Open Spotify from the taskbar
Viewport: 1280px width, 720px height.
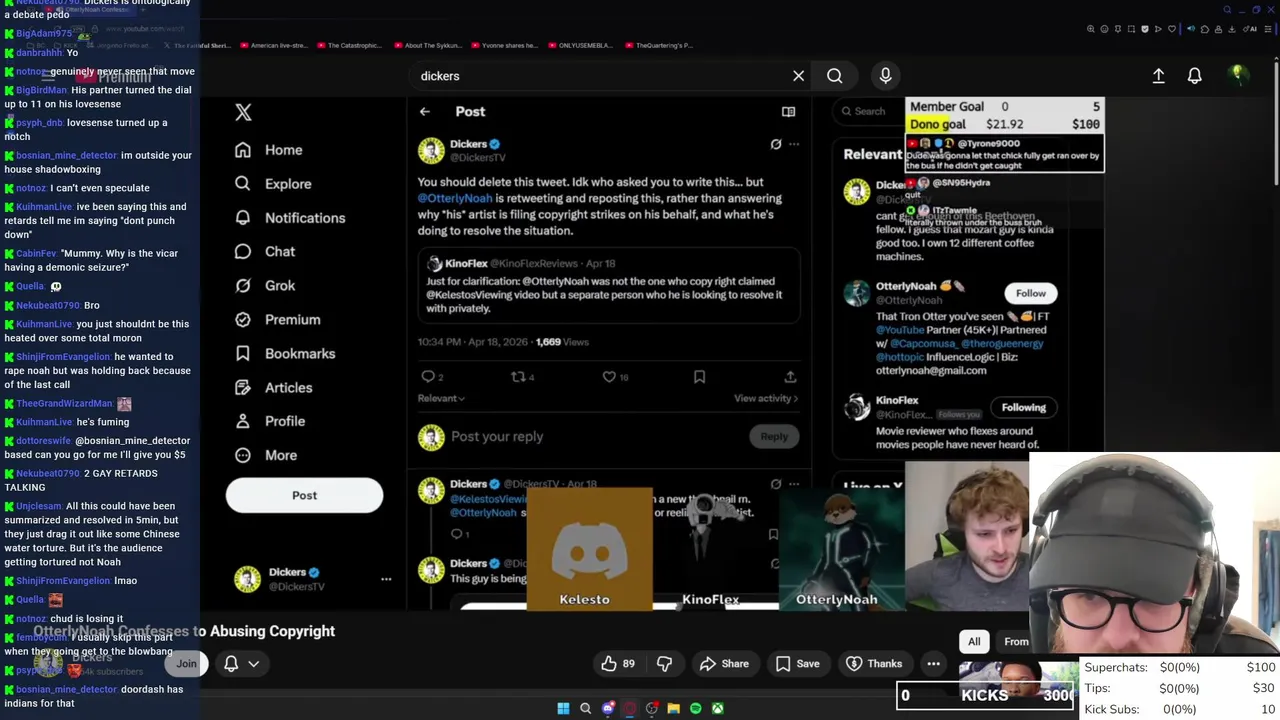point(695,708)
